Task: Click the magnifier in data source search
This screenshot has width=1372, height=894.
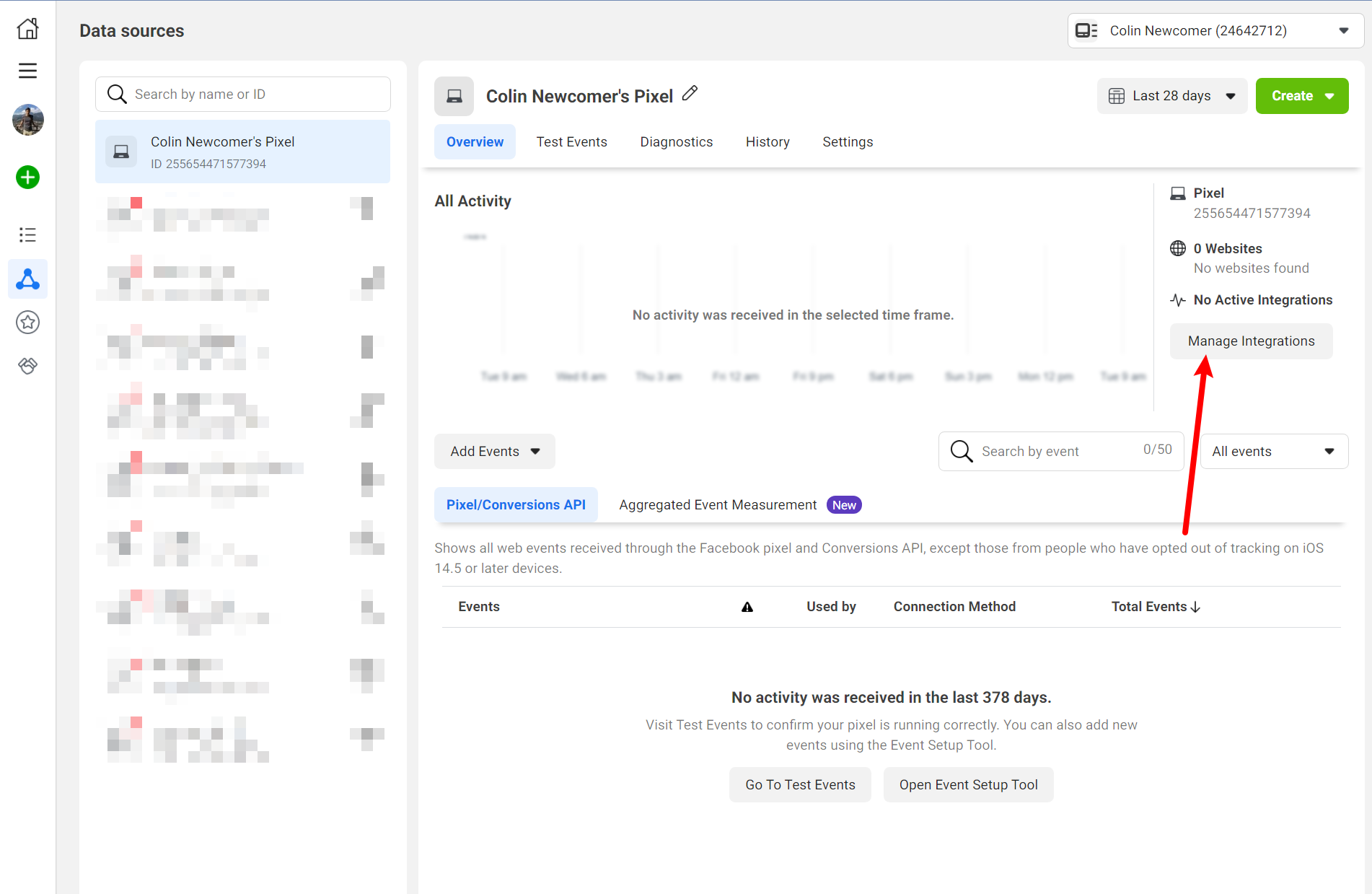Action: point(117,95)
